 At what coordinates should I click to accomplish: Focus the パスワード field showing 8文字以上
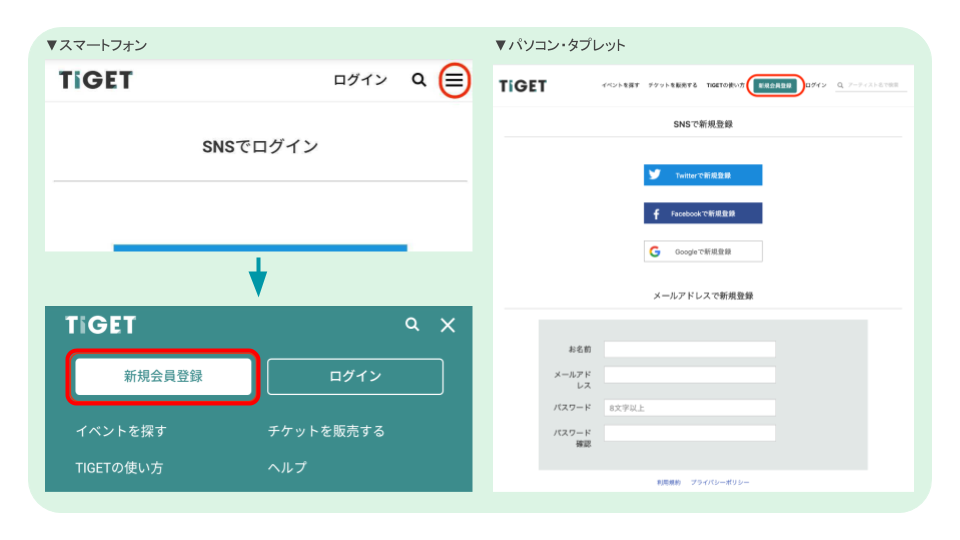click(689, 408)
